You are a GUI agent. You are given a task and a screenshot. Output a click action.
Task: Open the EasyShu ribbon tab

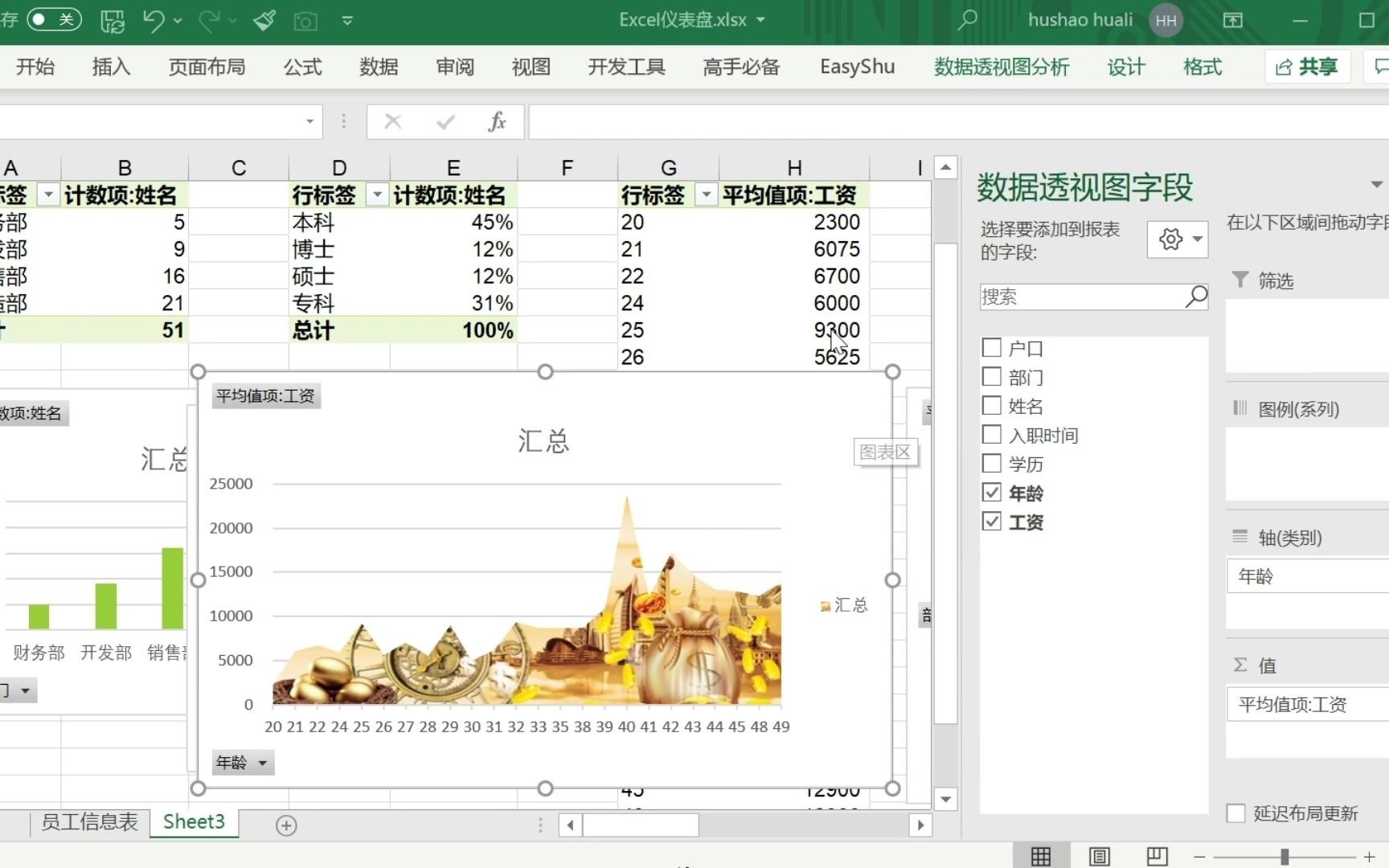coord(856,67)
